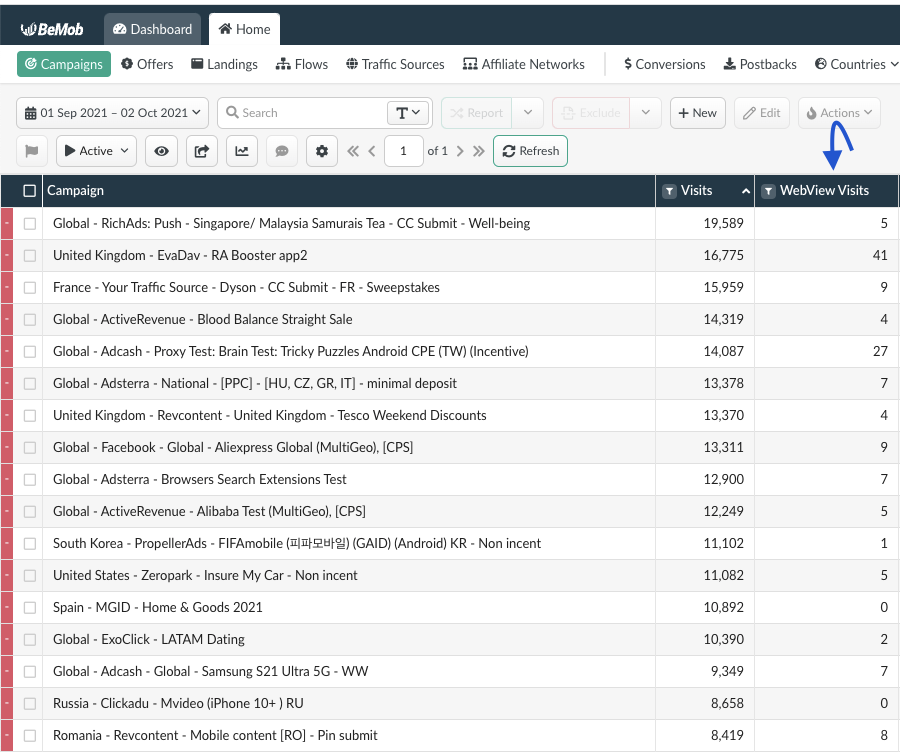
Task: Open the Offers section
Action: (148, 64)
